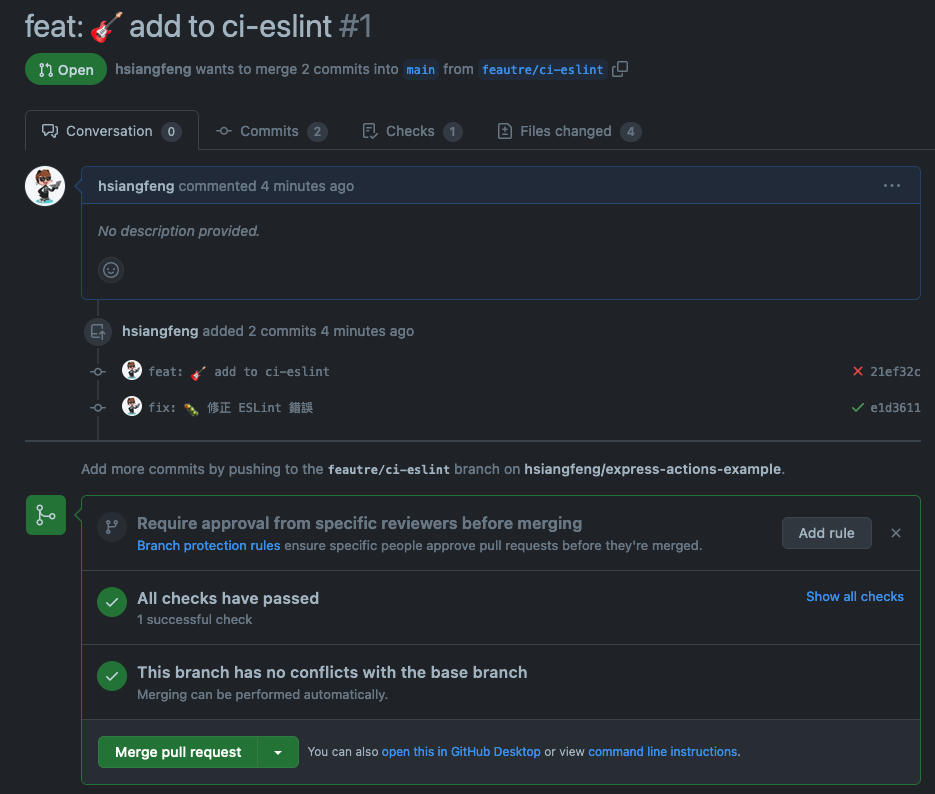Switch to the Commits tab
This screenshot has height=794, width=935.
pos(270,131)
